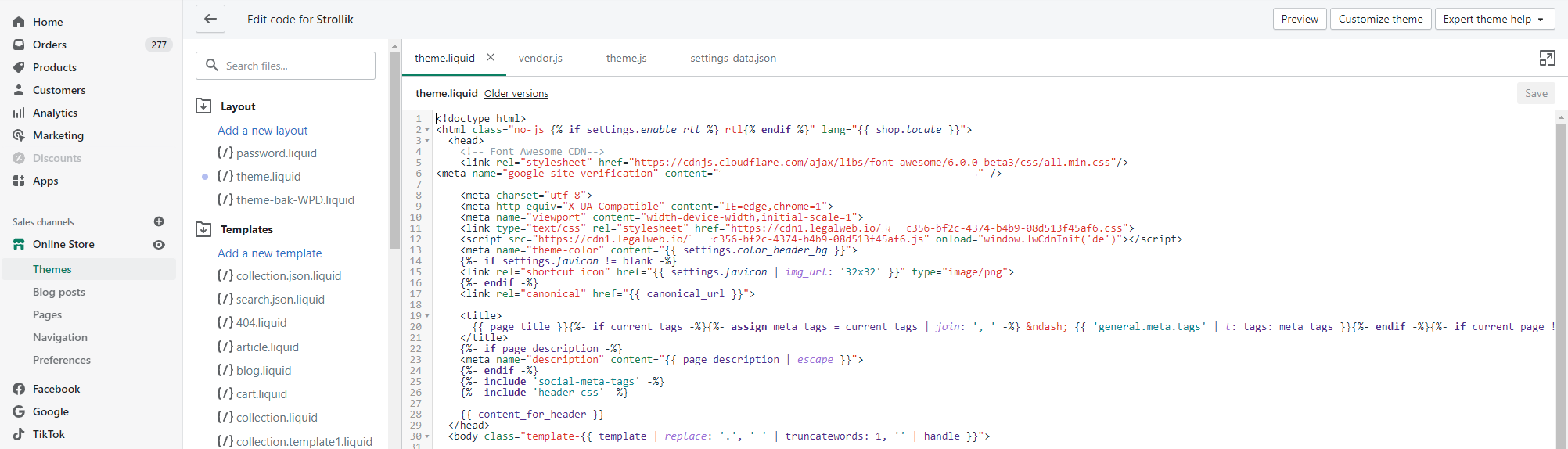Open Expert theme help dropdown

pos(1494,19)
